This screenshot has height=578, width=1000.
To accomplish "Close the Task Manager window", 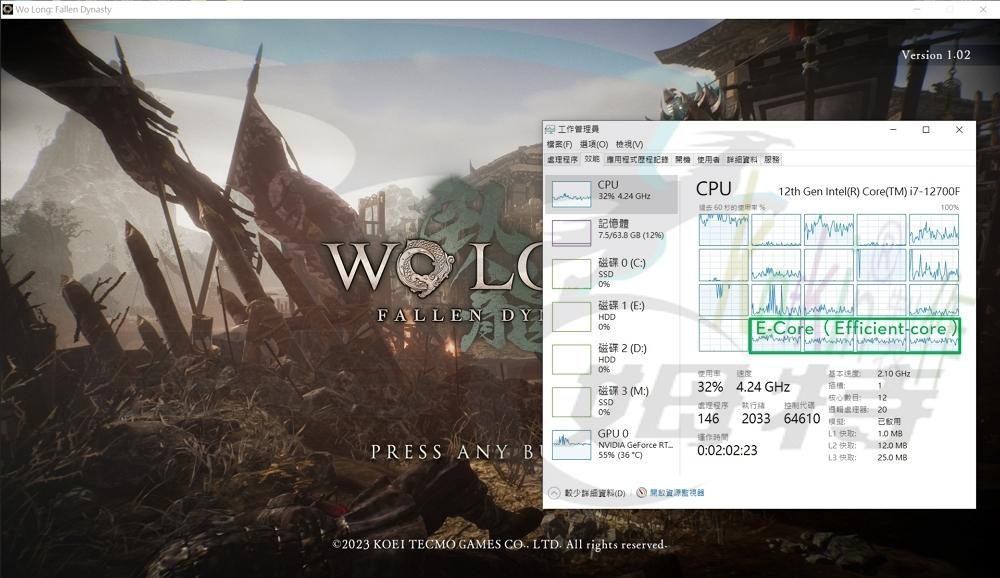I will pyautogui.click(x=959, y=130).
